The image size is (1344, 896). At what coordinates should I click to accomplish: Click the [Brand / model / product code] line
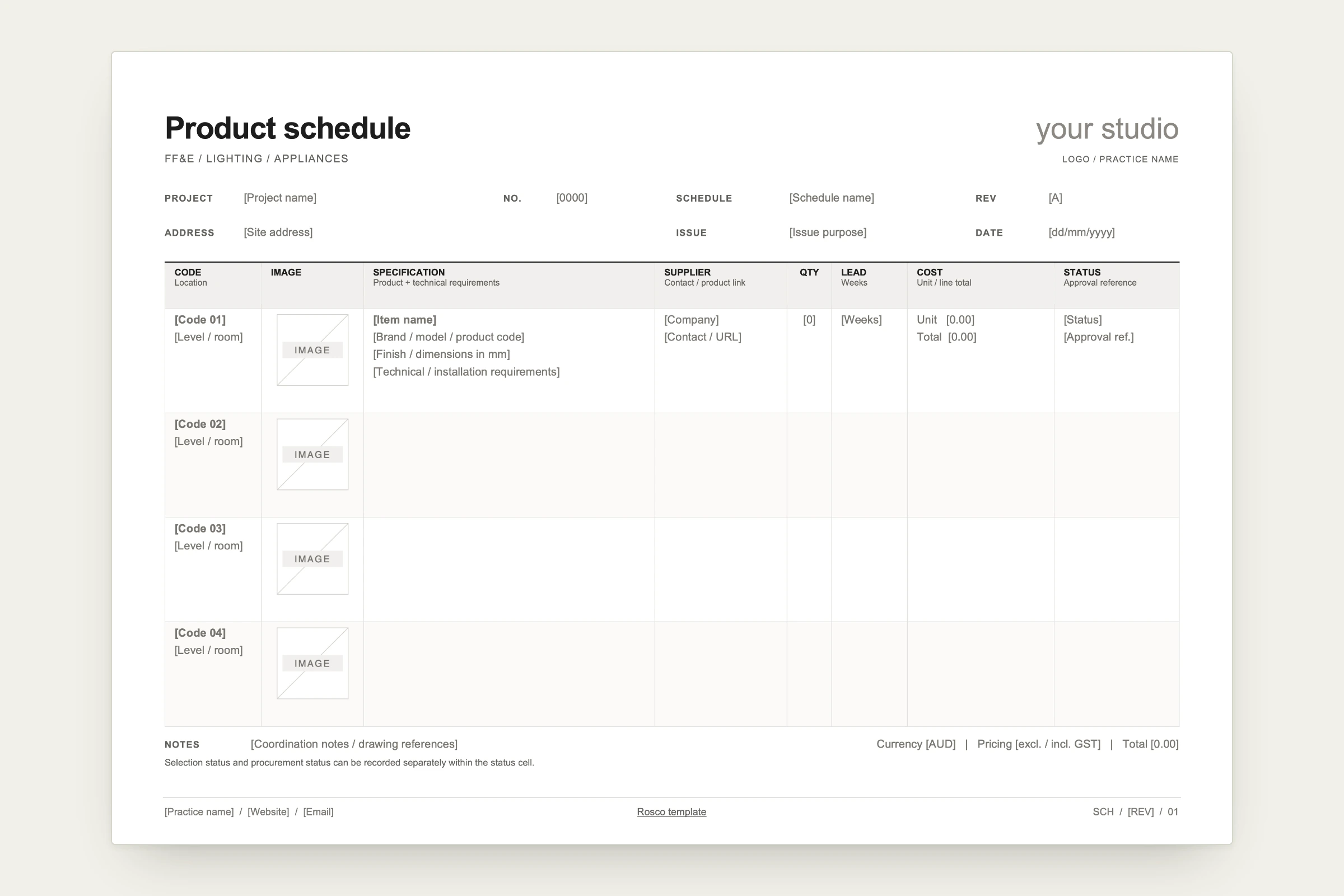point(449,337)
